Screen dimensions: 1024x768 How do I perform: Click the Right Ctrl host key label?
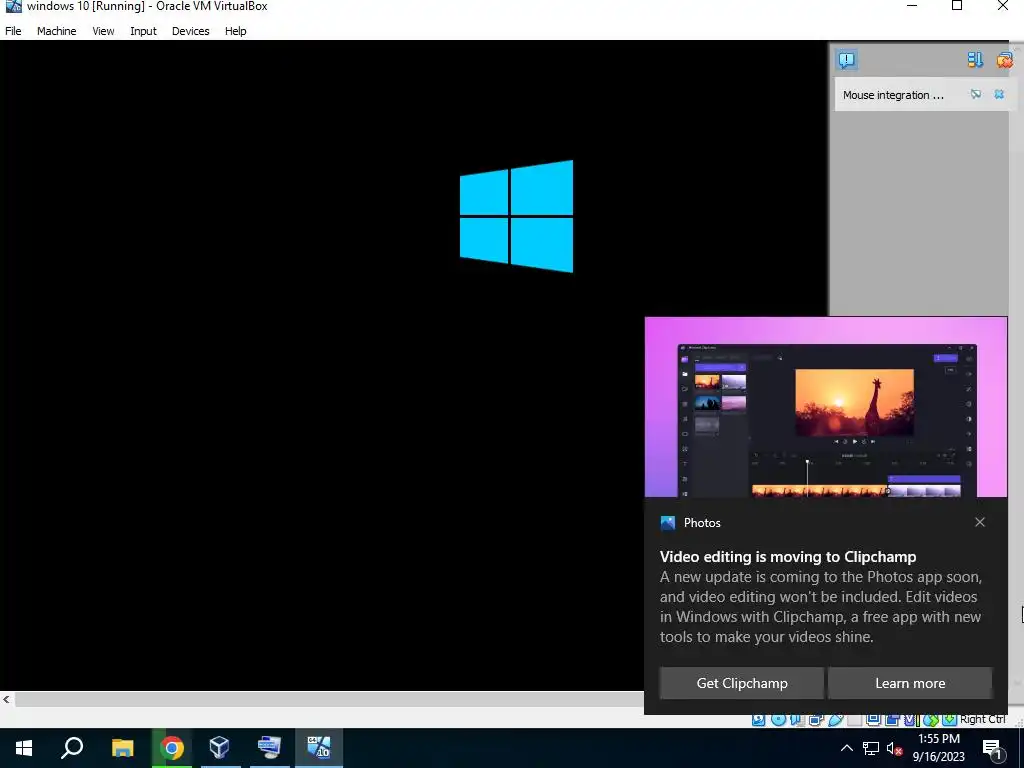click(x=984, y=719)
